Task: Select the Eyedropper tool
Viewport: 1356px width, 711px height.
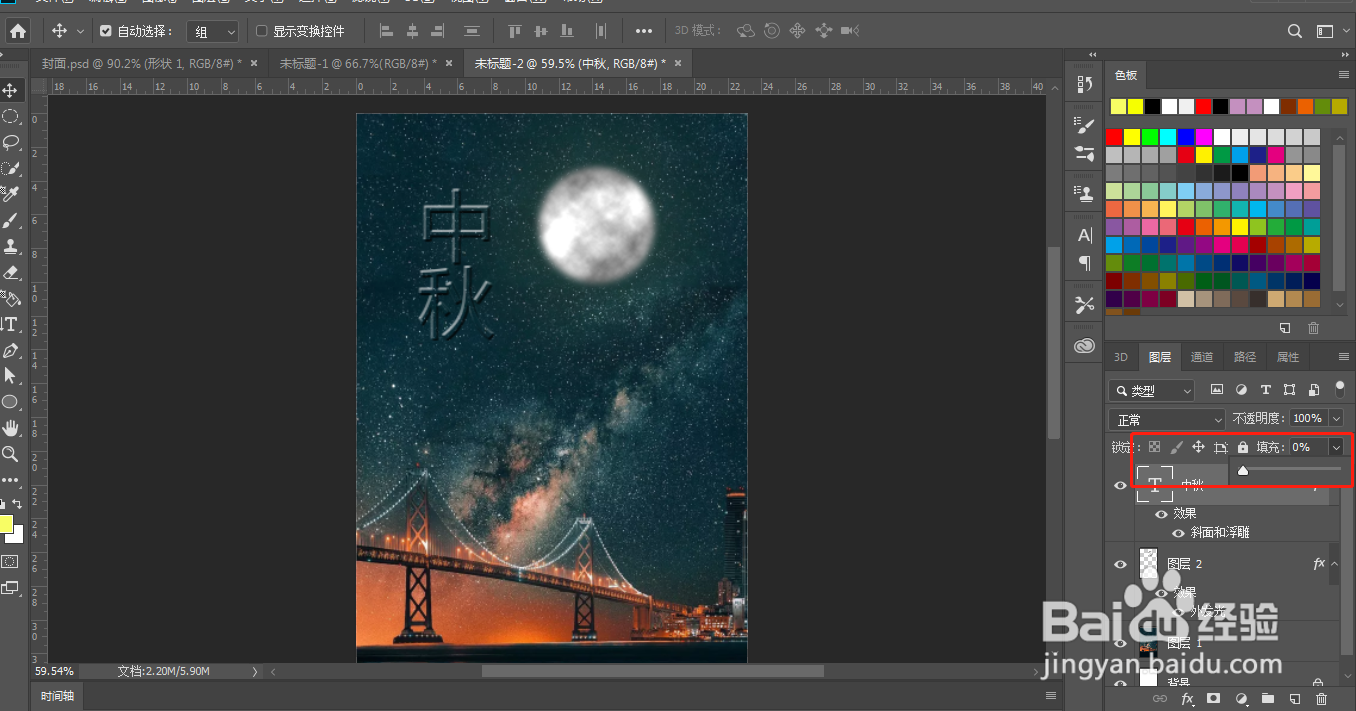Action: [x=11, y=194]
